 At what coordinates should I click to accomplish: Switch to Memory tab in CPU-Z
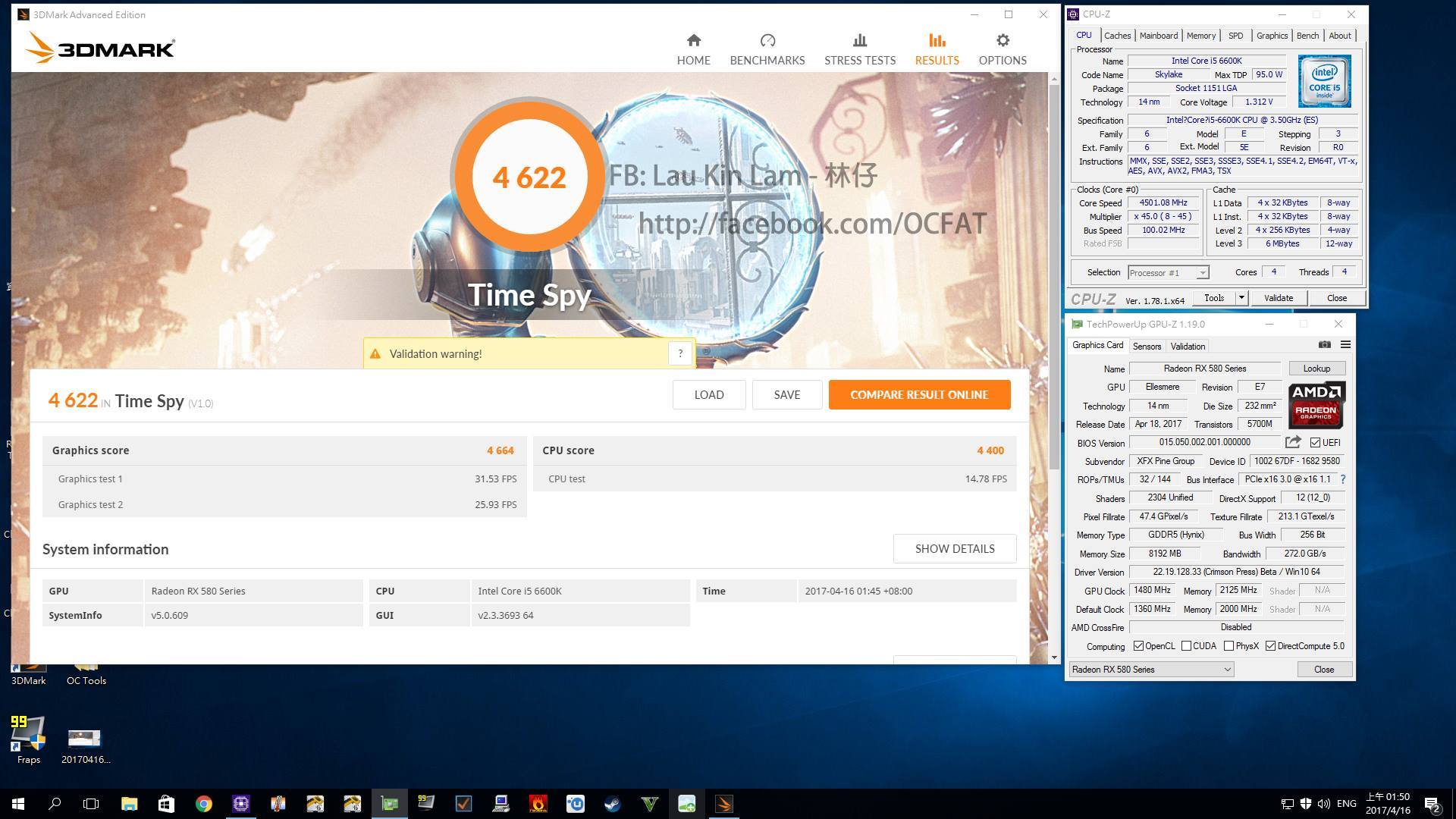tap(1200, 36)
